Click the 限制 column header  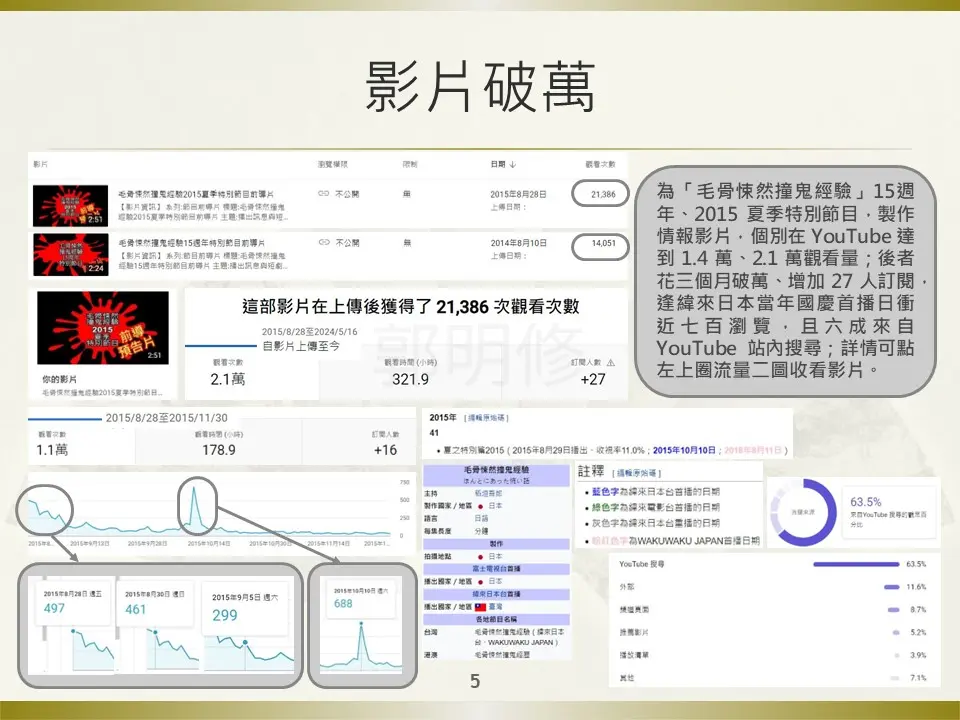click(410, 164)
